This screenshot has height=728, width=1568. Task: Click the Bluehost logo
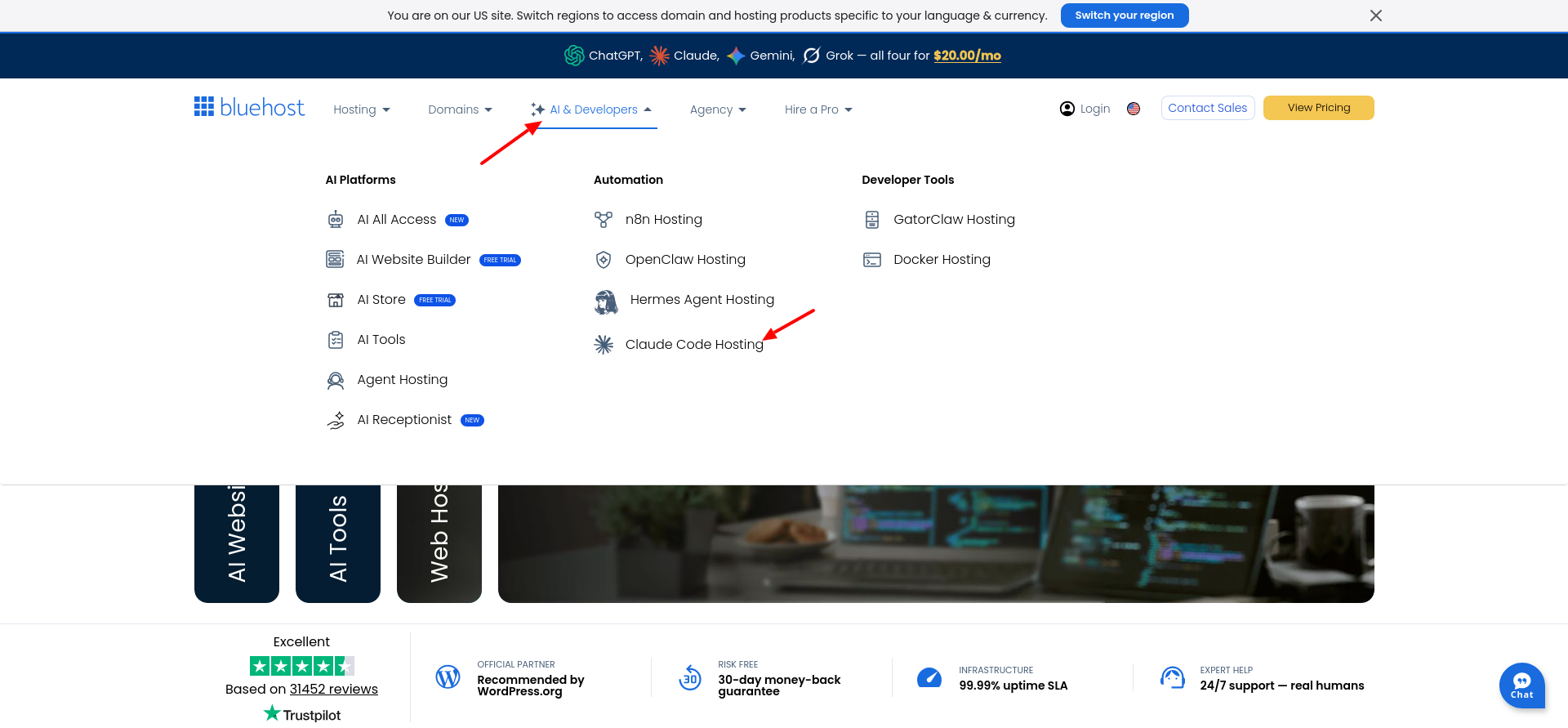249,107
